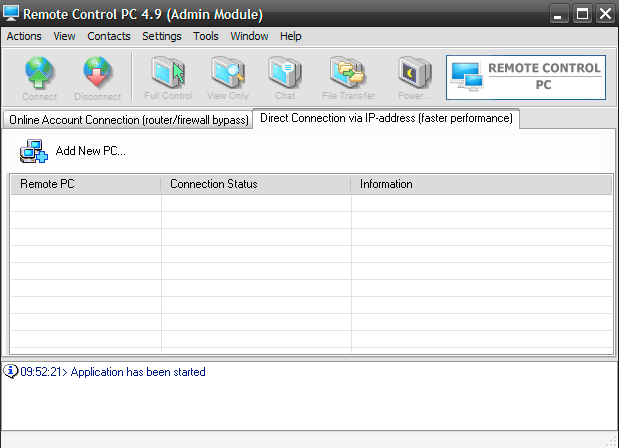Start a Full Control session

168,78
